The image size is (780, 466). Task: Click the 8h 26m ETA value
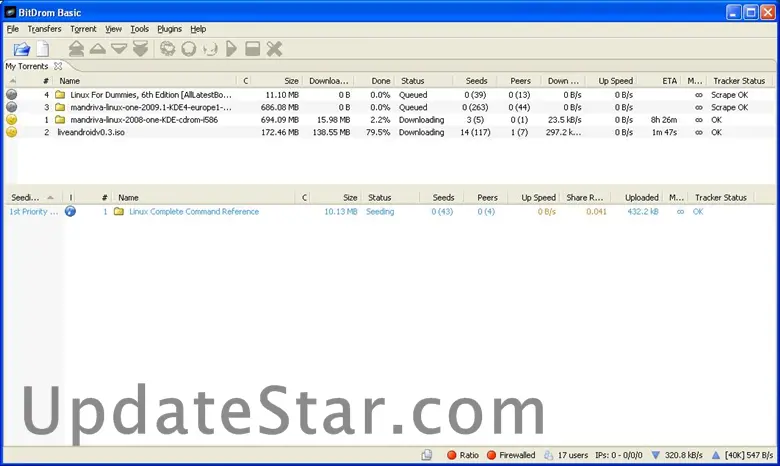pyautogui.click(x=664, y=120)
